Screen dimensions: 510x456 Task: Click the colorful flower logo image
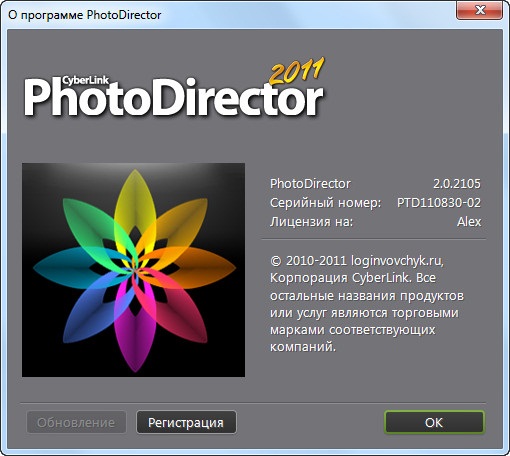coord(133,270)
